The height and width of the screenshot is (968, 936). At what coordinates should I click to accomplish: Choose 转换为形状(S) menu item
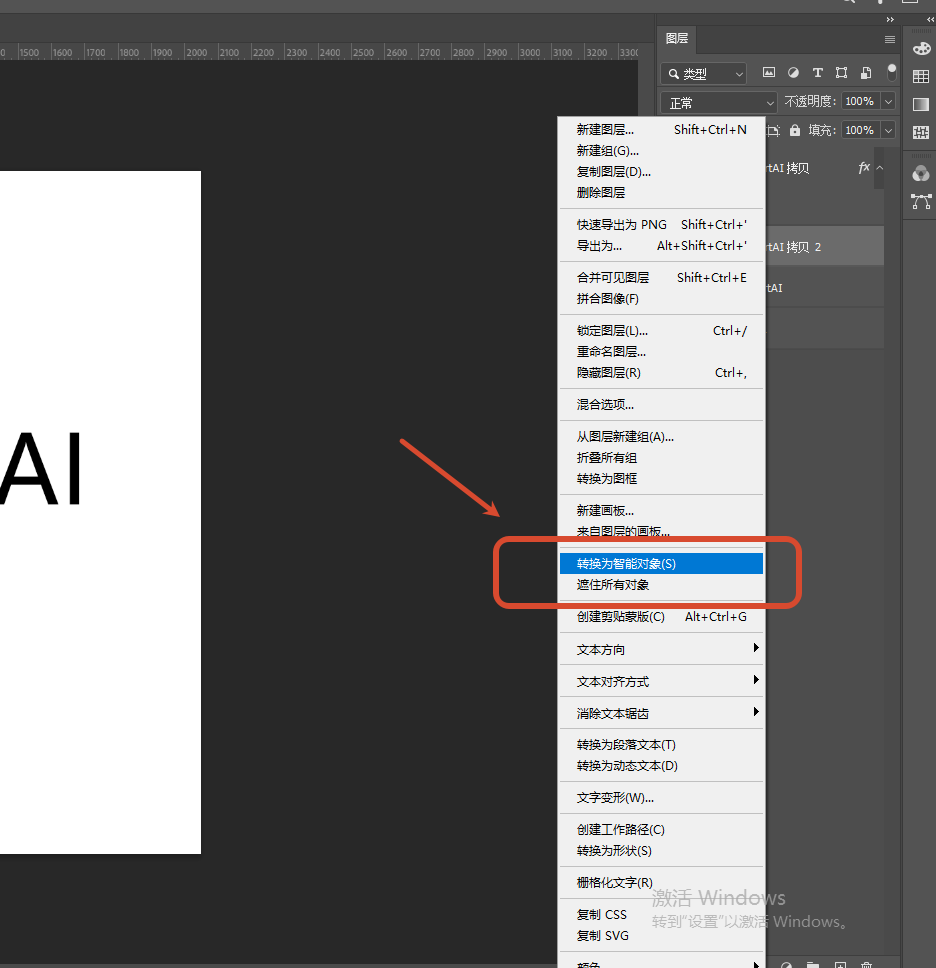pos(661,851)
